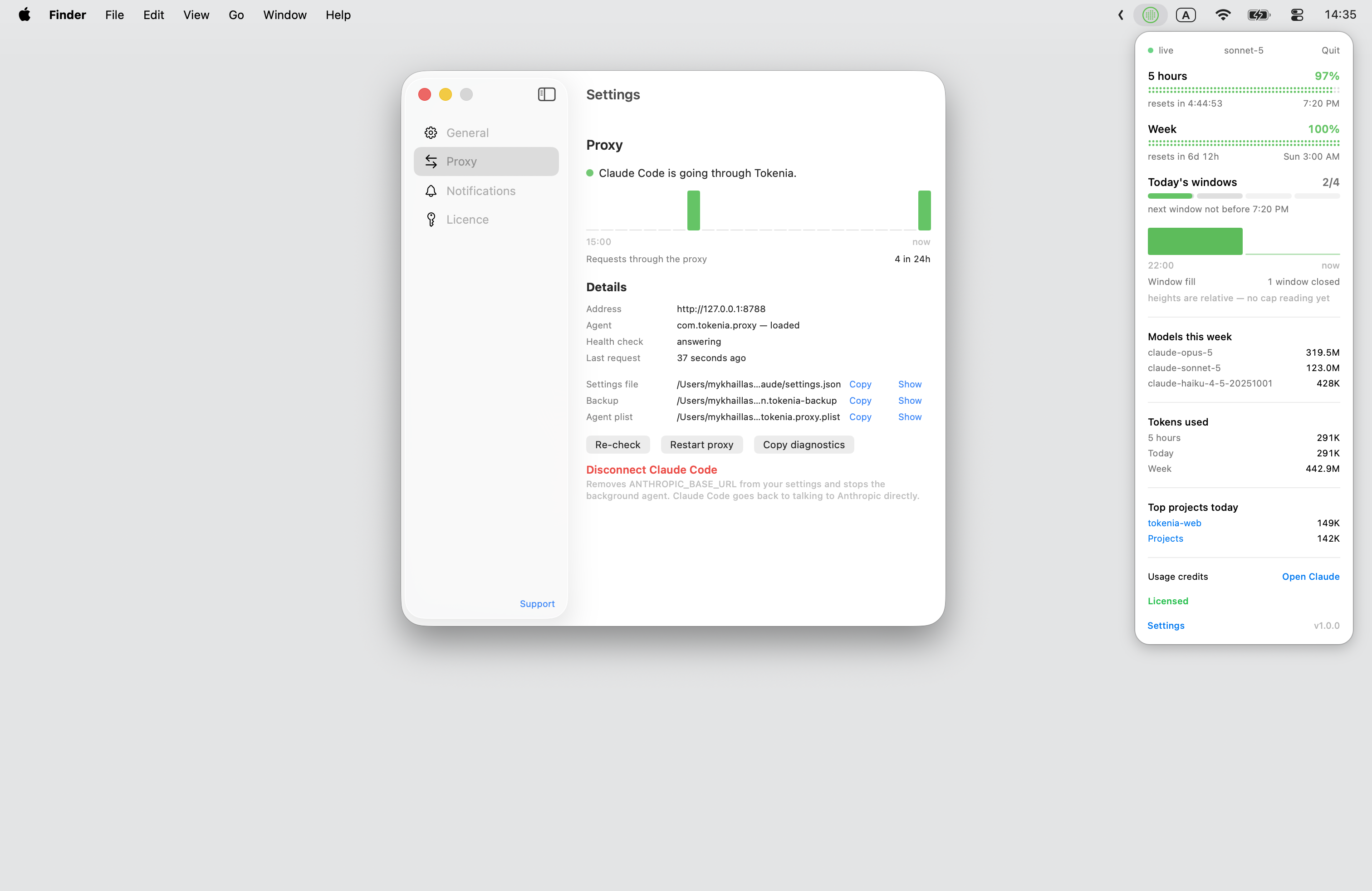
Task: Click Today's windows segmented progress bar
Action: click(1244, 196)
